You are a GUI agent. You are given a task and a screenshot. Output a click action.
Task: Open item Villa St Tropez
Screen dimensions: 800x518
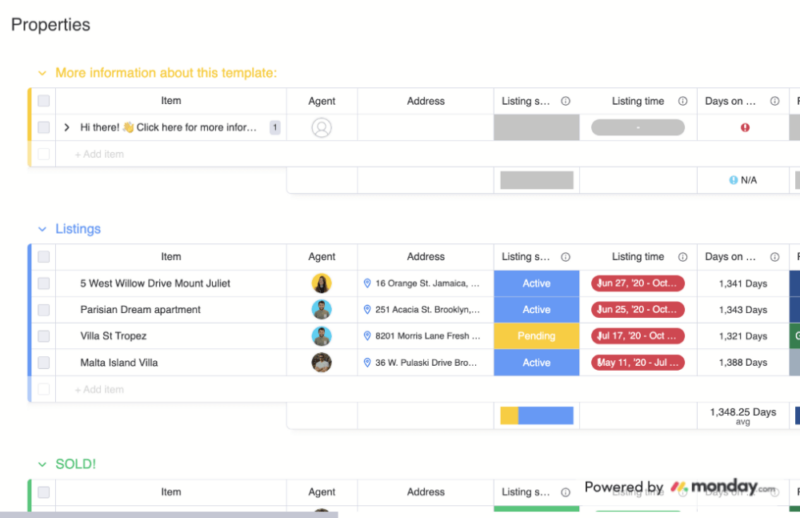(x=113, y=336)
